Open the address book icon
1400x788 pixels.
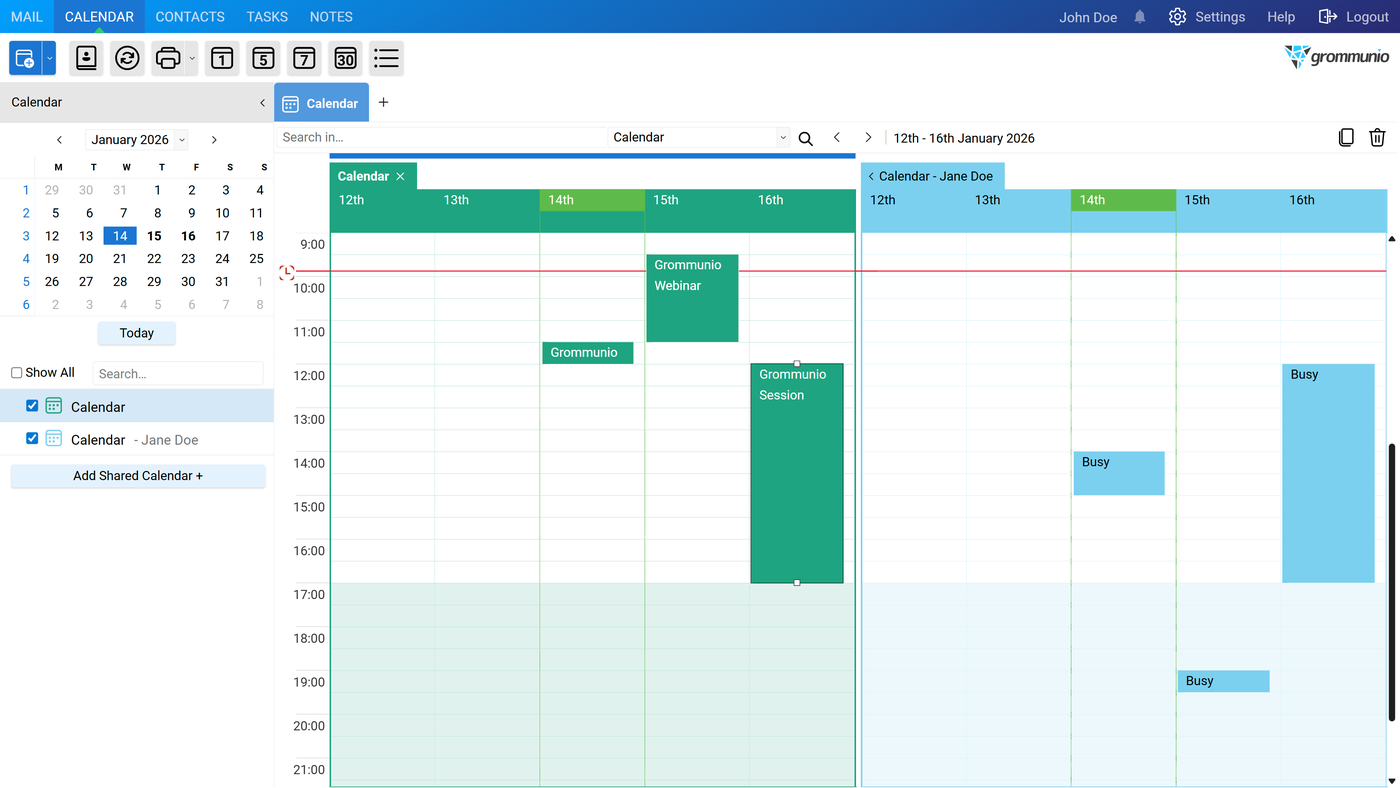pyautogui.click(x=87, y=59)
